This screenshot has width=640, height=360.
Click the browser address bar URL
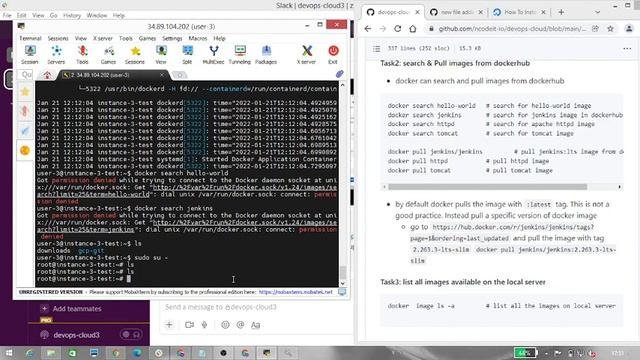512,29
